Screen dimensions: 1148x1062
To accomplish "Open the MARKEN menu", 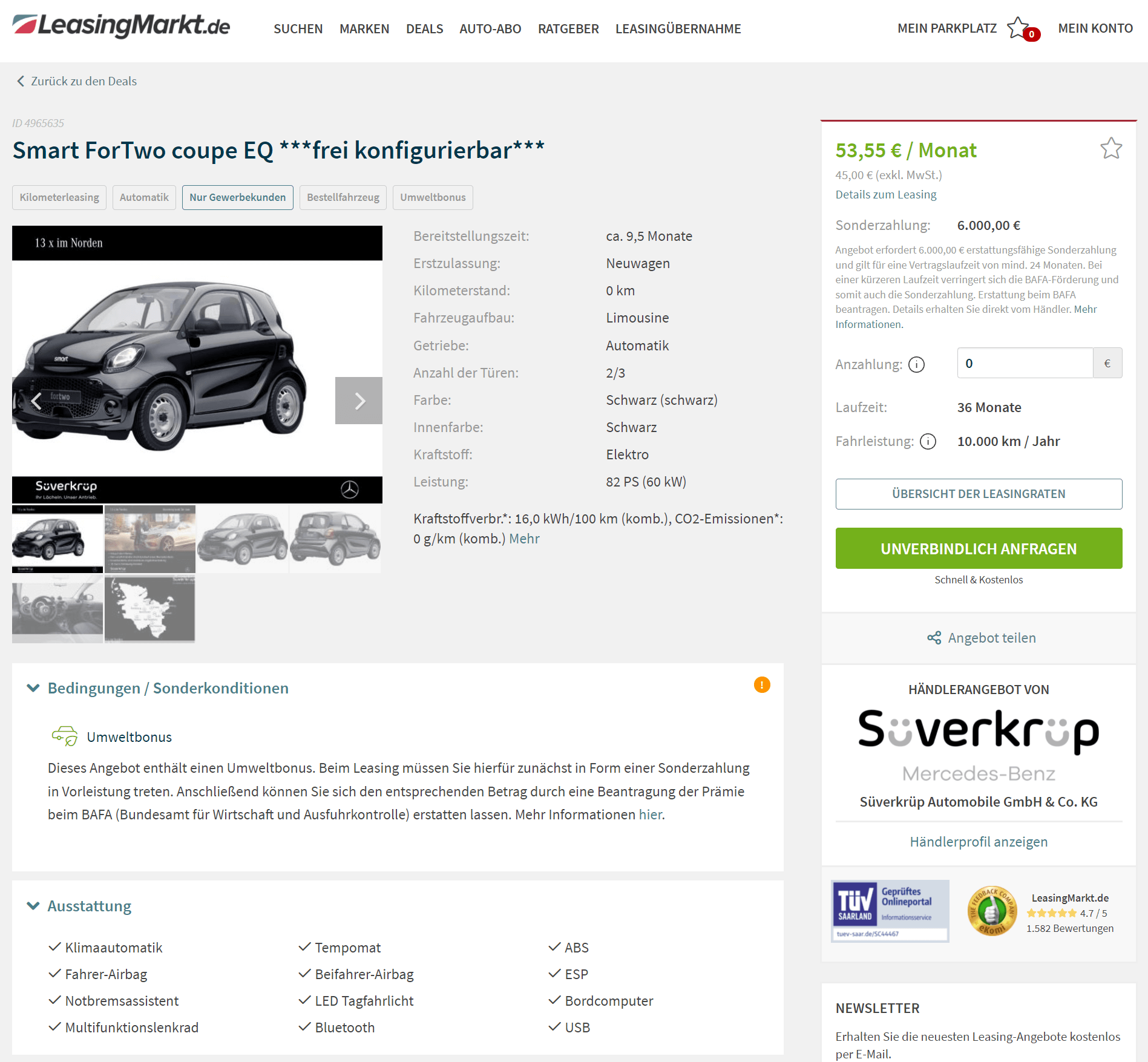I will (x=364, y=29).
